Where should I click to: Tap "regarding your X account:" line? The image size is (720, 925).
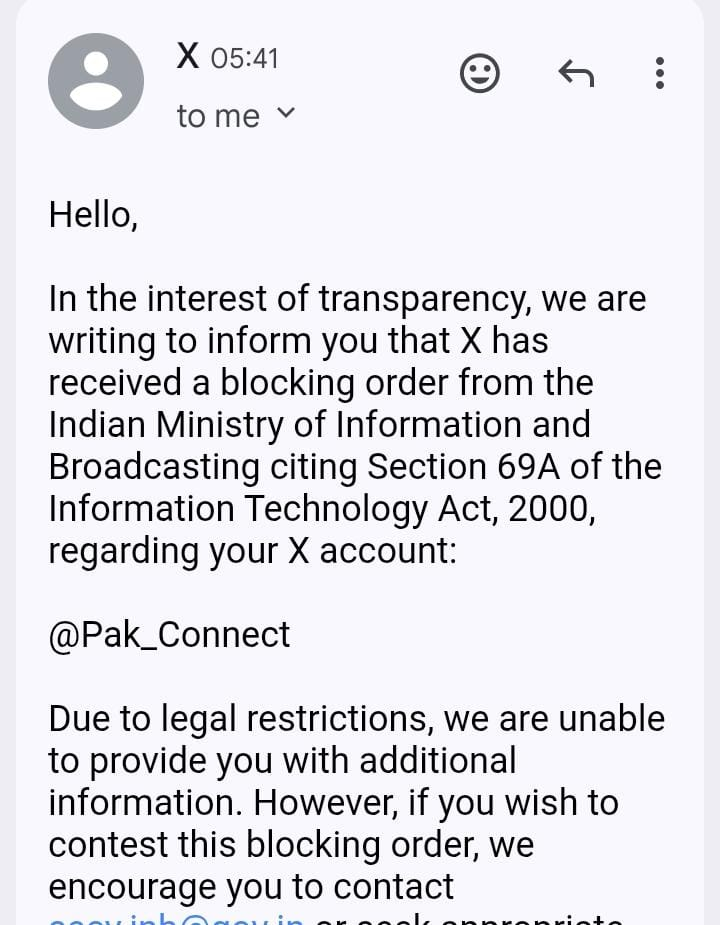[252, 551]
